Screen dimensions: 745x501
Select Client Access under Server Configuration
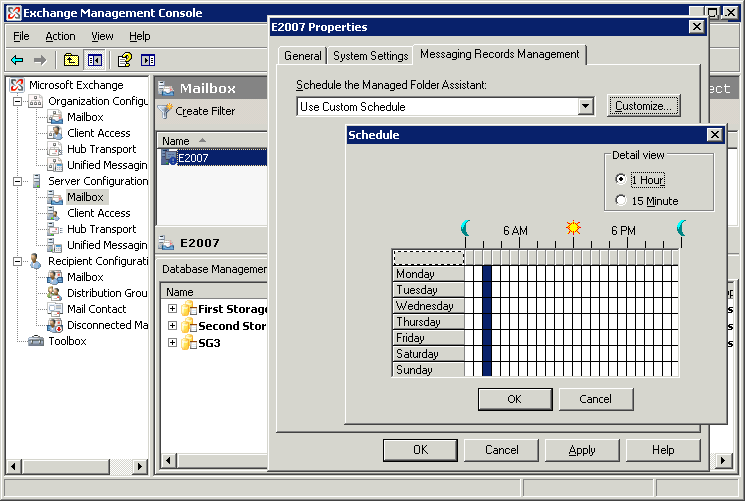tap(98, 213)
